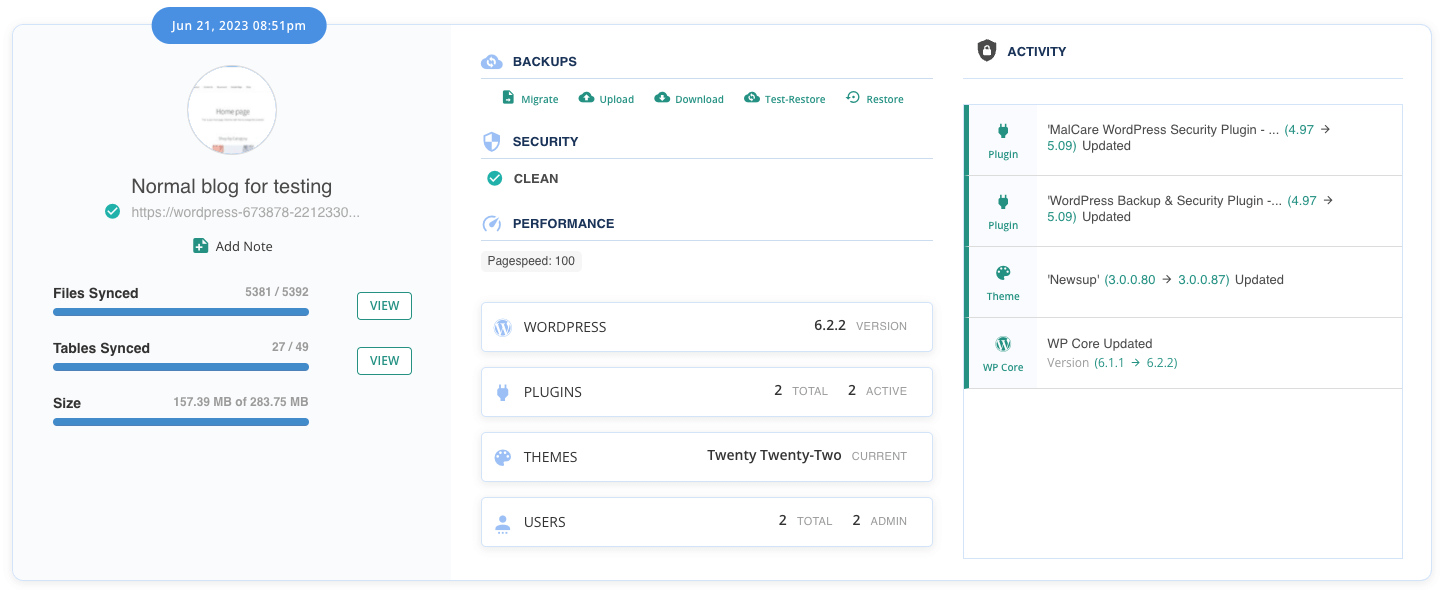Click the 5381 / 5392 files count
Image resolution: width=1440 pixels, height=590 pixels.
(277, 293)
